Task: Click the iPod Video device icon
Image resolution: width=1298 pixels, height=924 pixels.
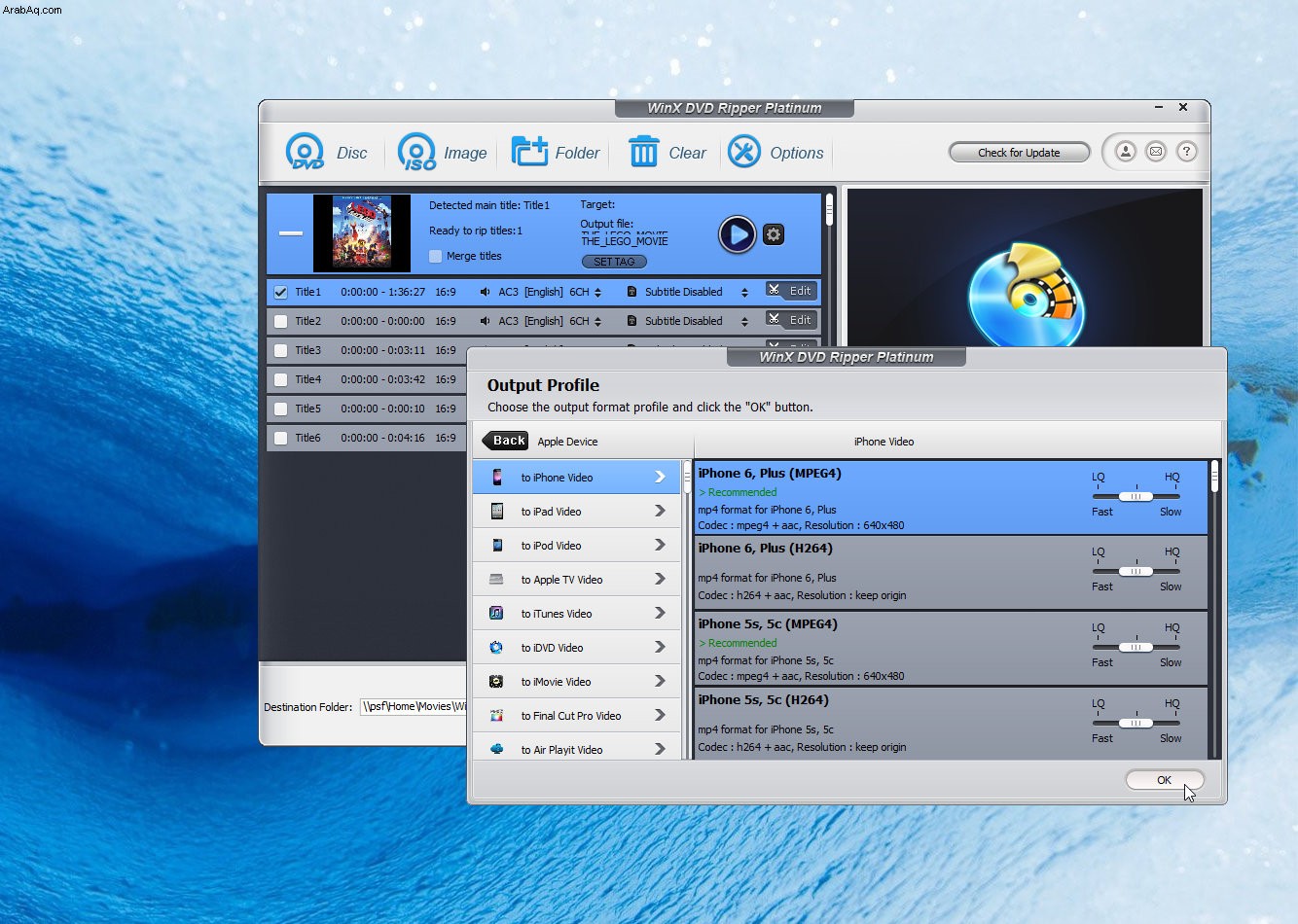Action: [x=497, y=545]
